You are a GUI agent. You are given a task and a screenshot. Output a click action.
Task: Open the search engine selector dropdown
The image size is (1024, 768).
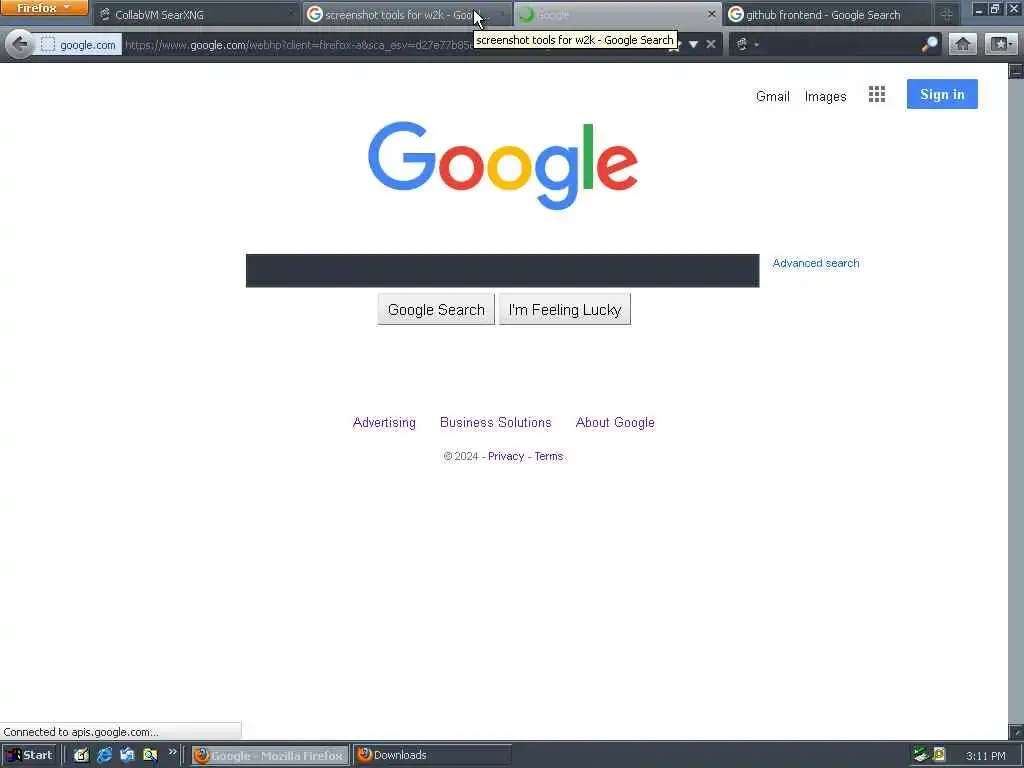coord(746,44)
